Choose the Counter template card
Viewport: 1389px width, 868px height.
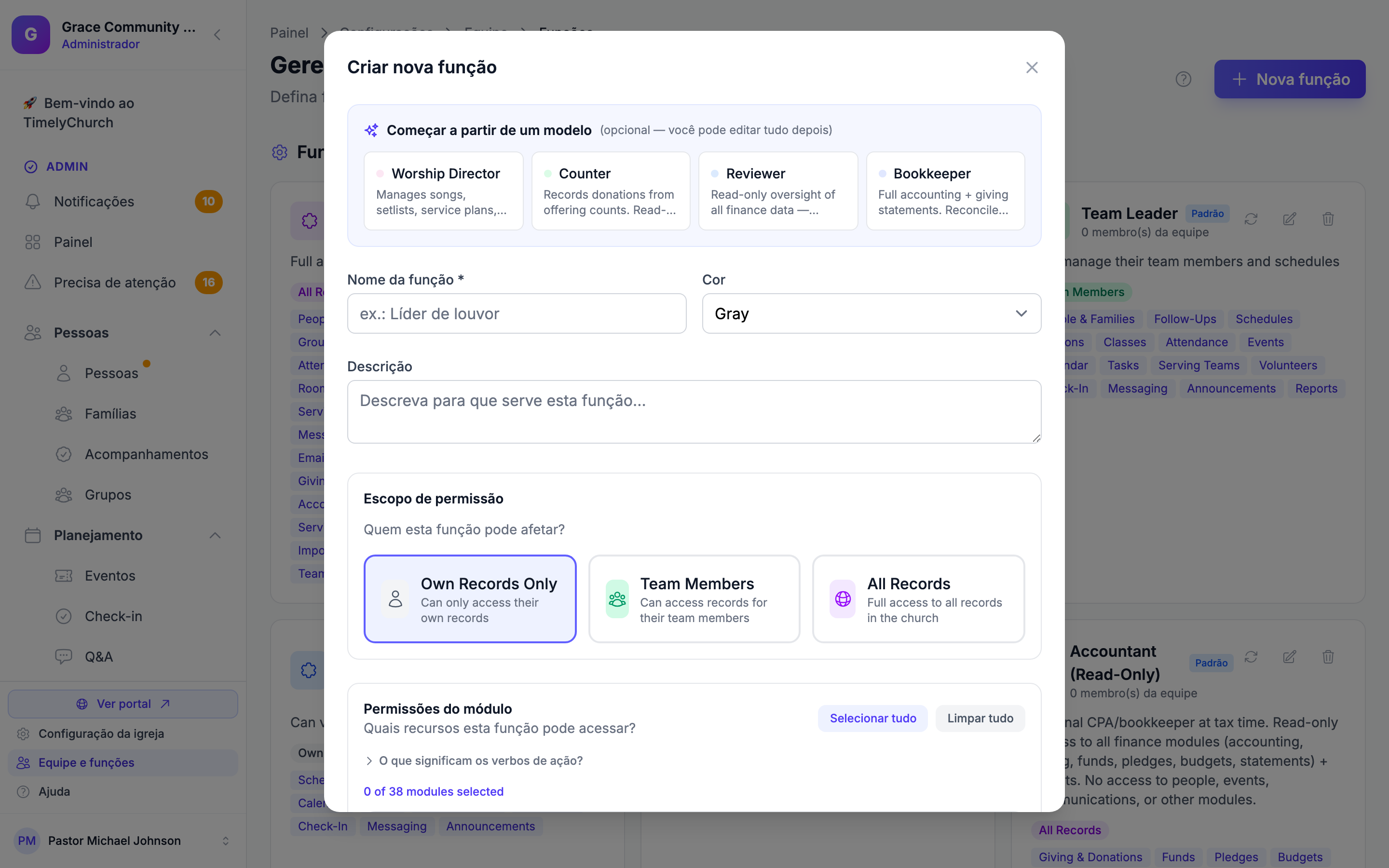coord(611,190)
